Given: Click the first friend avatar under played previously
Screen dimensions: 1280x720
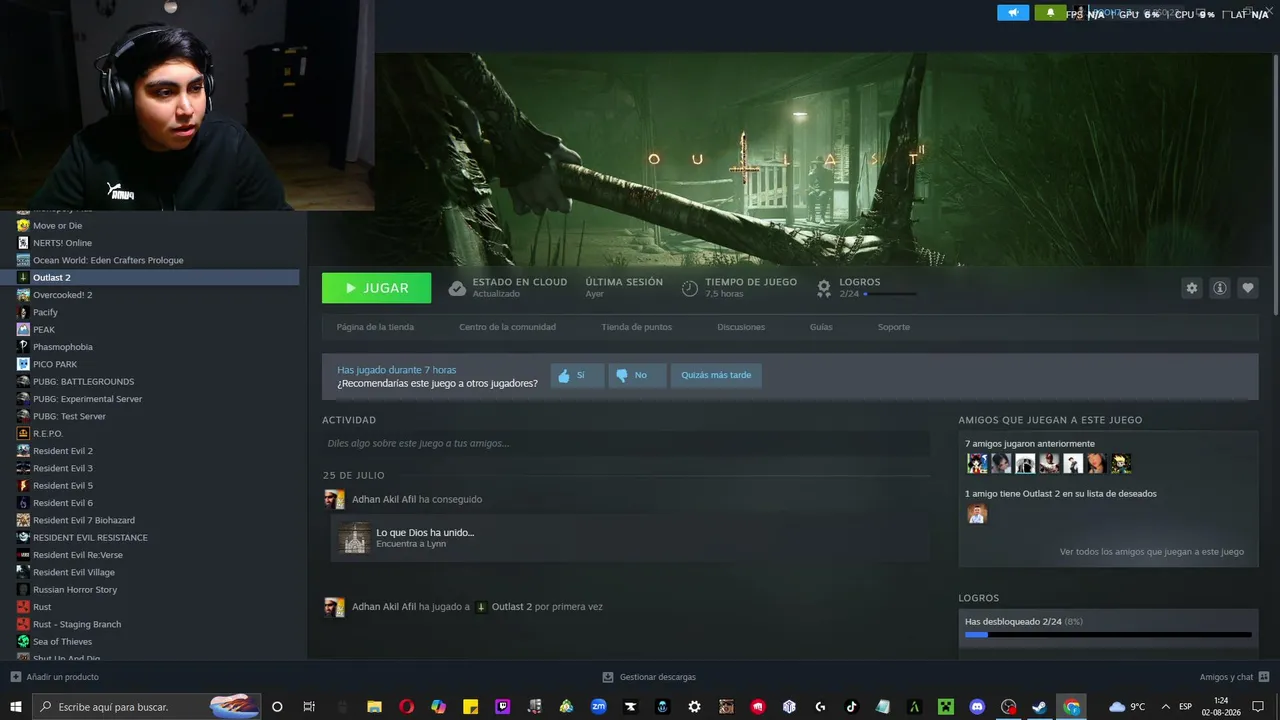Looking at the screenshot, I should pos(977,463).
